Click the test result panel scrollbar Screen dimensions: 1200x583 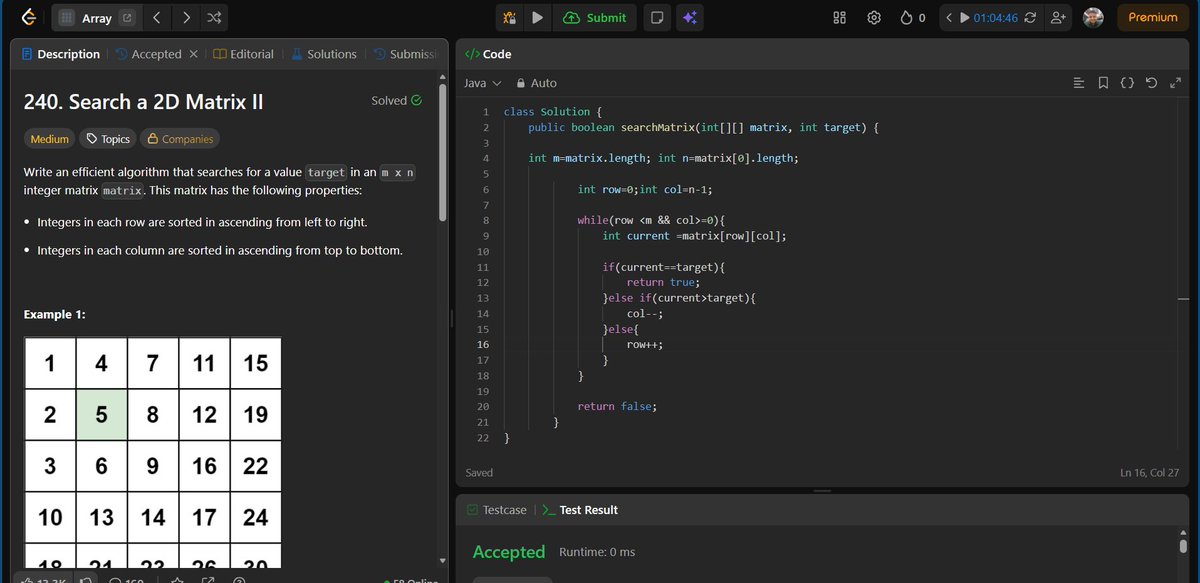pos(1182,546)
